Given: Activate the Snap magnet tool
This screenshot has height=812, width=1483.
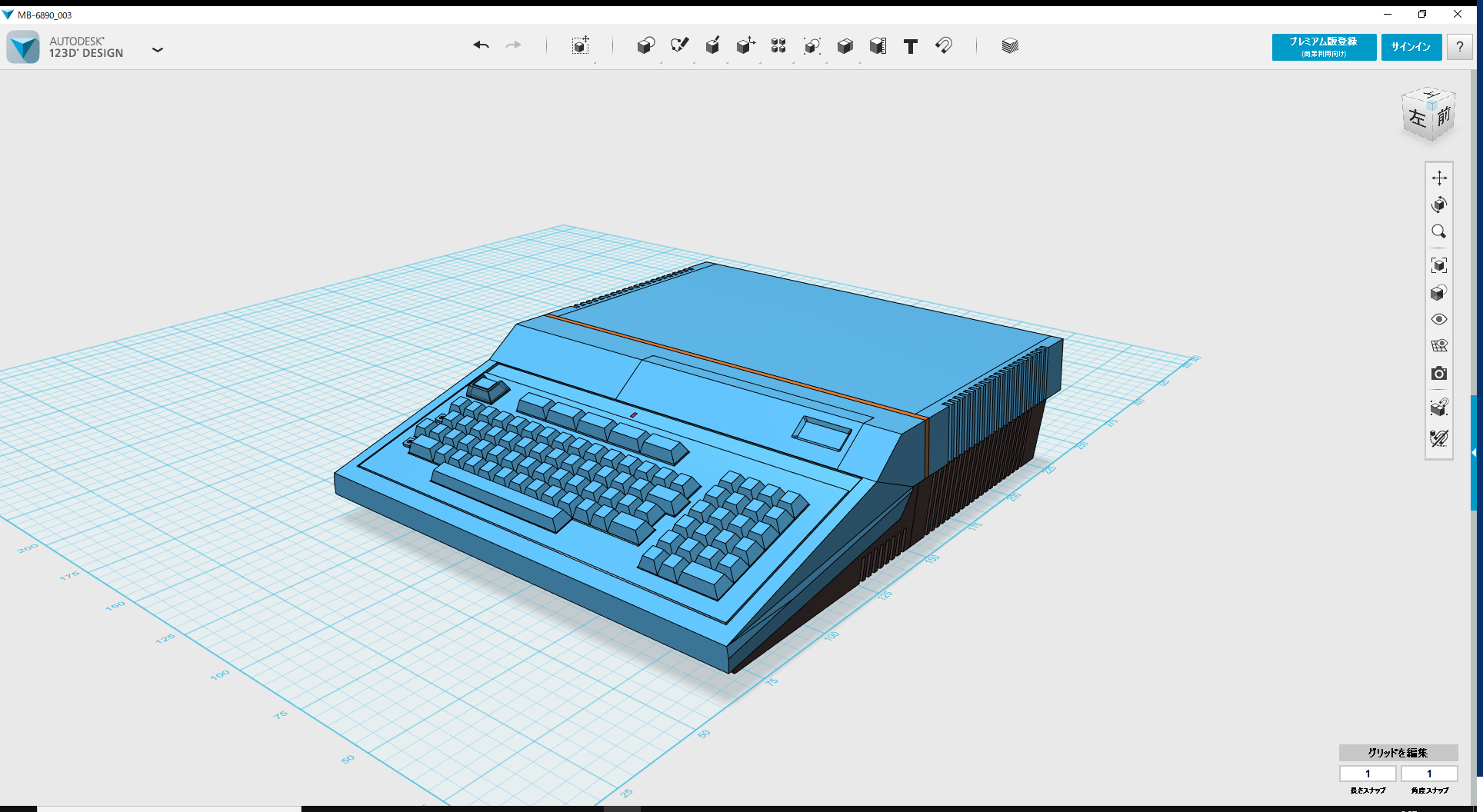Looking at the screenshot, I should tap(944, 46).
